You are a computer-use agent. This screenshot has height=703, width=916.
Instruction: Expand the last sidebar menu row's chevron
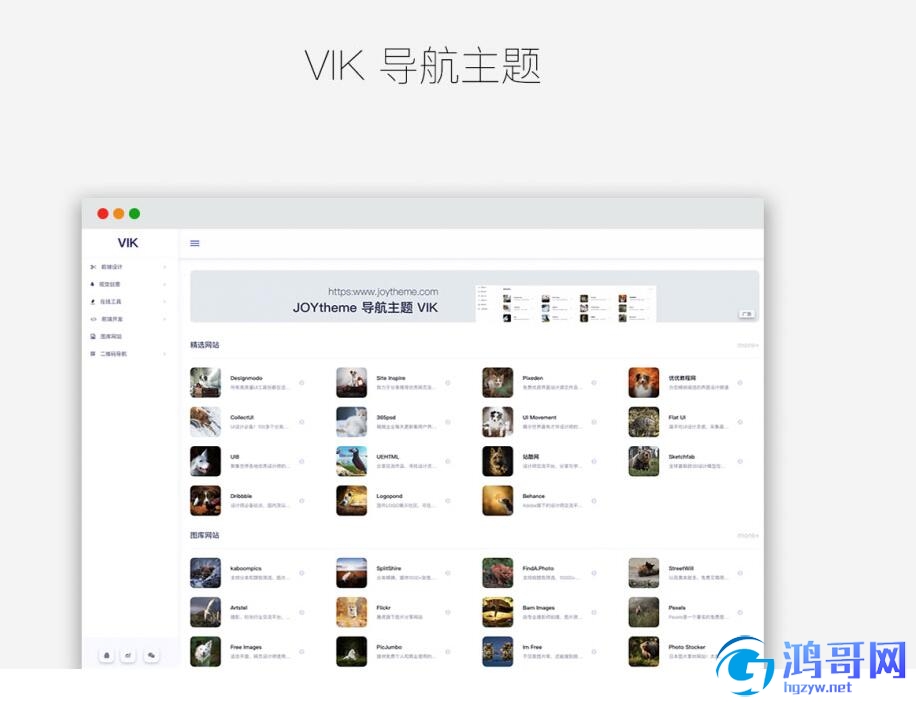165,354
